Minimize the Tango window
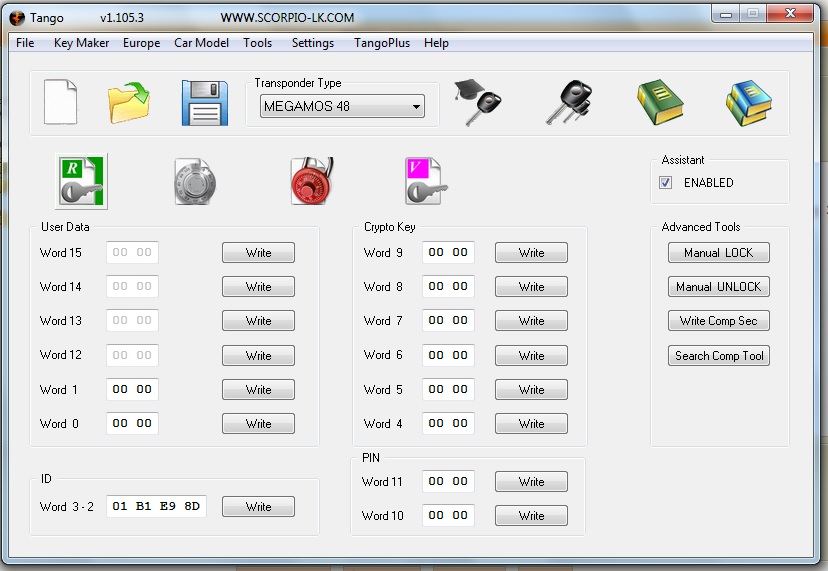This screenshot has width=828, height=571. [726, 14]
